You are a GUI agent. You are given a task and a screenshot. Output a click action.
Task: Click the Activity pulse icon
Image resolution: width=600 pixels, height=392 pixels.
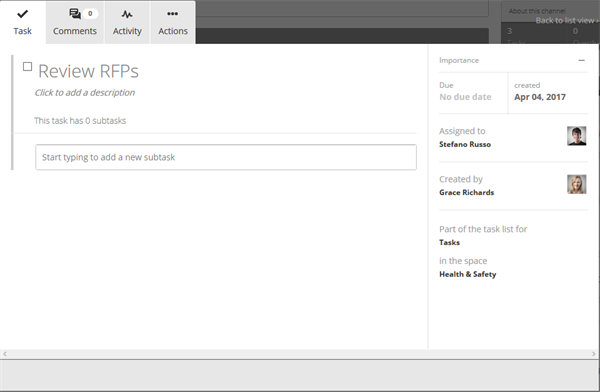[x=127, y=14]
